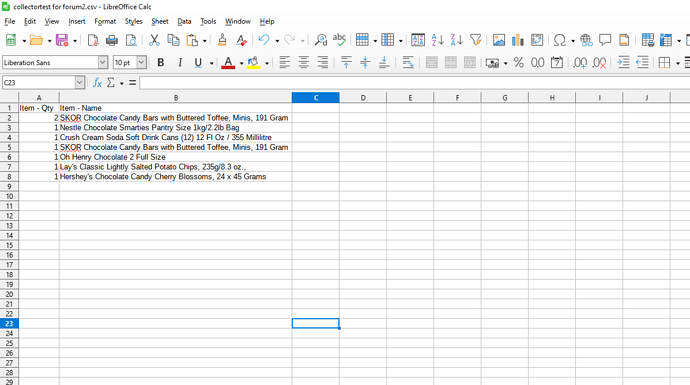Toggle Align Top vertical alignment

tap(346, 62)
